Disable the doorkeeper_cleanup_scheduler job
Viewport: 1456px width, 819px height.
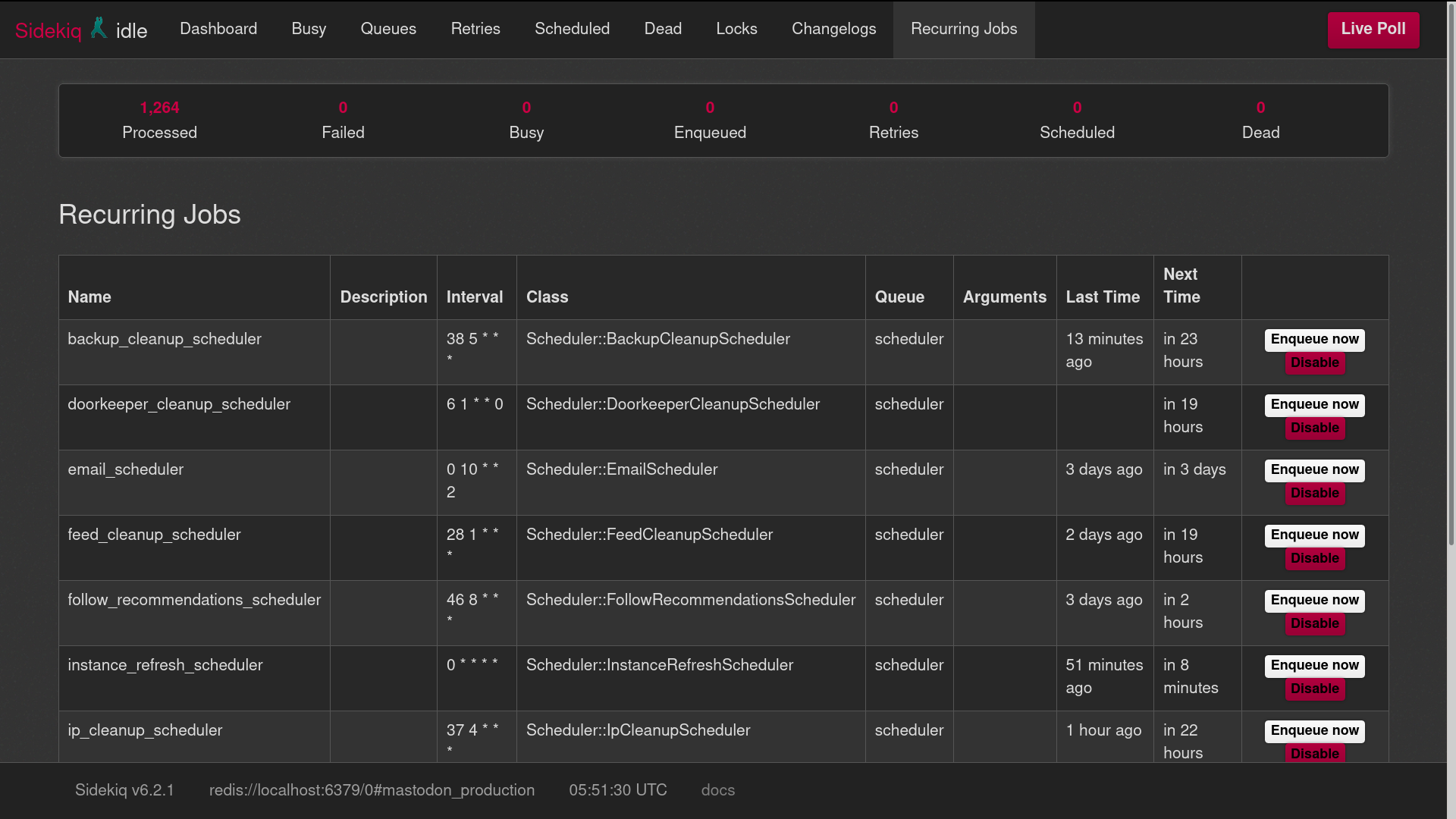point(1314,428)
